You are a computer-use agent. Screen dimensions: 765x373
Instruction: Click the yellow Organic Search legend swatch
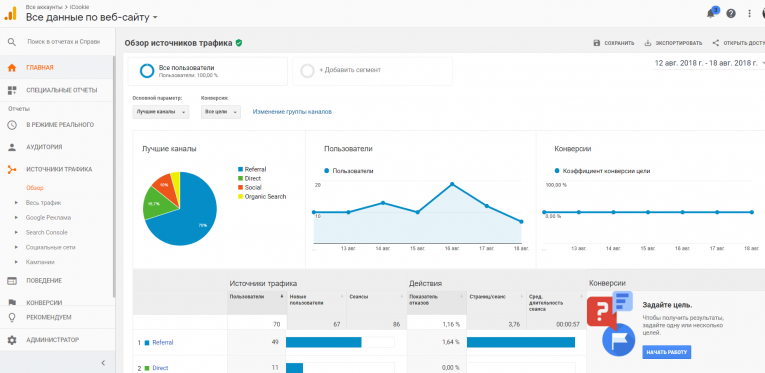click(x=240, y=196)
